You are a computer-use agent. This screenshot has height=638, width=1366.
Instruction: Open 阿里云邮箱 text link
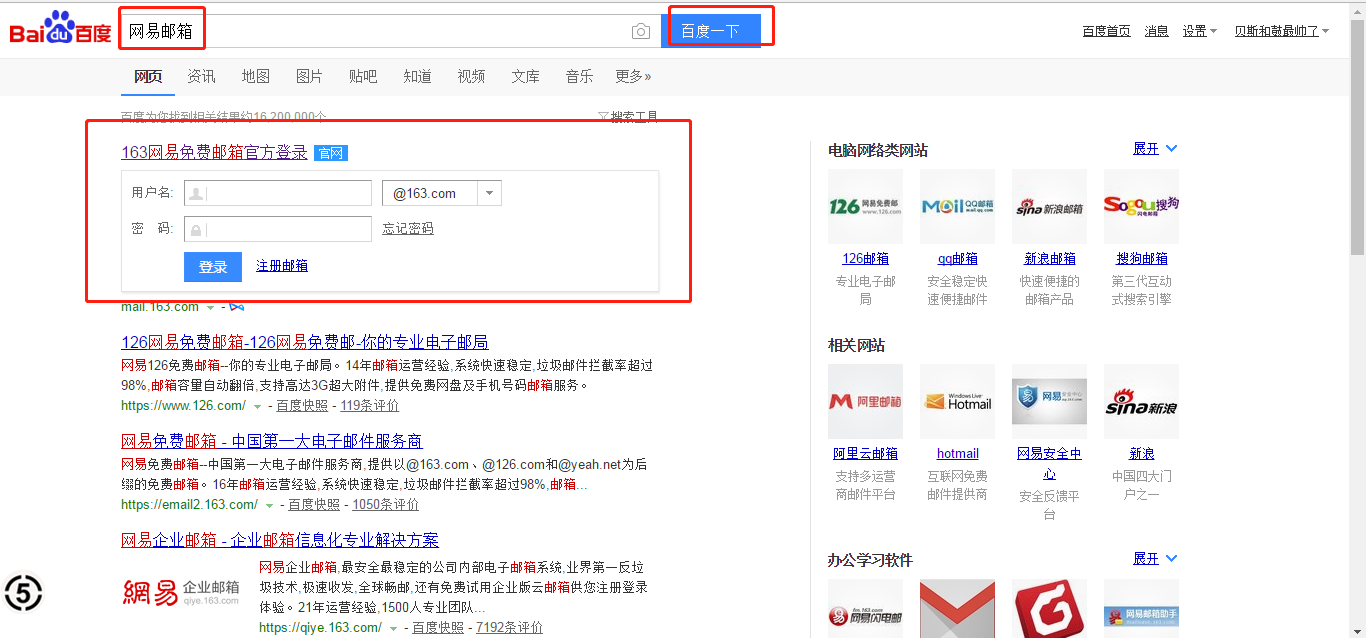pyautogui.click(x=865, y=453)
